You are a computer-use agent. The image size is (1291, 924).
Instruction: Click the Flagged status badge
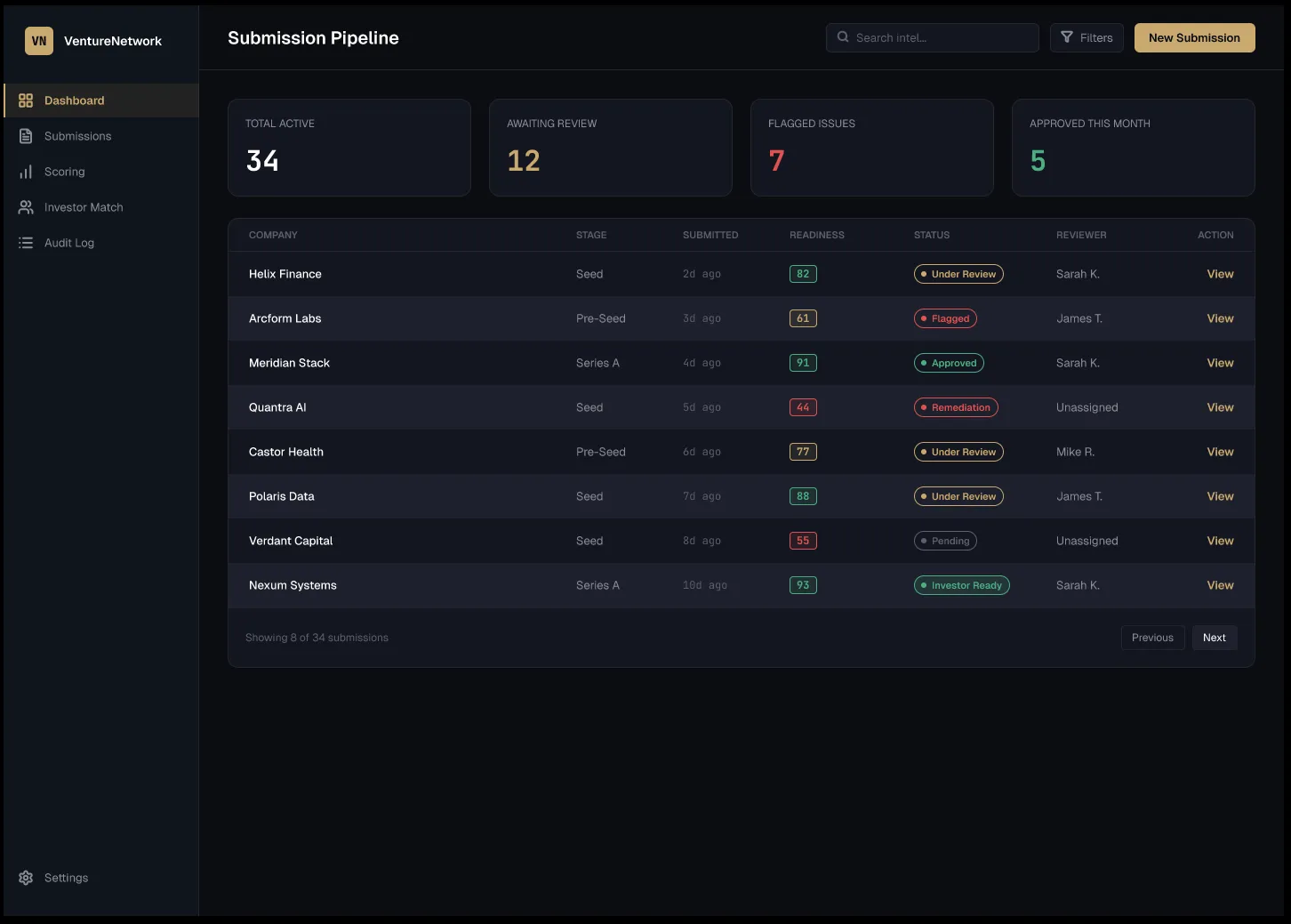(x=945, y=318)
